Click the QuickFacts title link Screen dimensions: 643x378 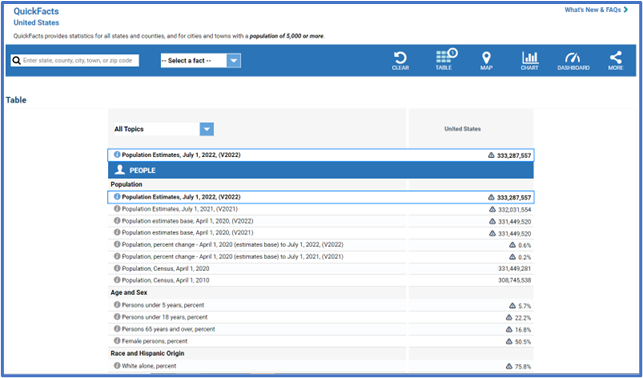[36, 11]
